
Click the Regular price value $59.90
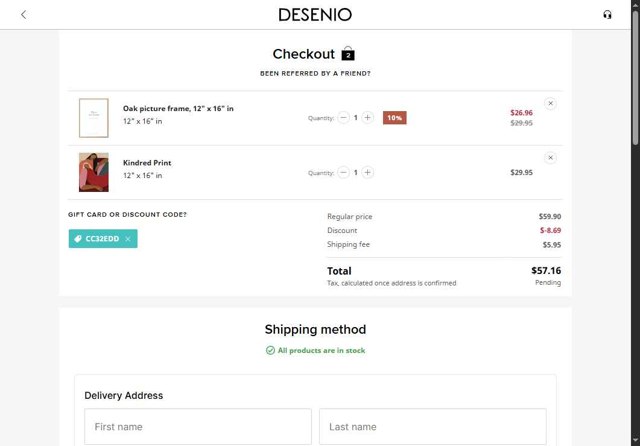coord(549,216)
